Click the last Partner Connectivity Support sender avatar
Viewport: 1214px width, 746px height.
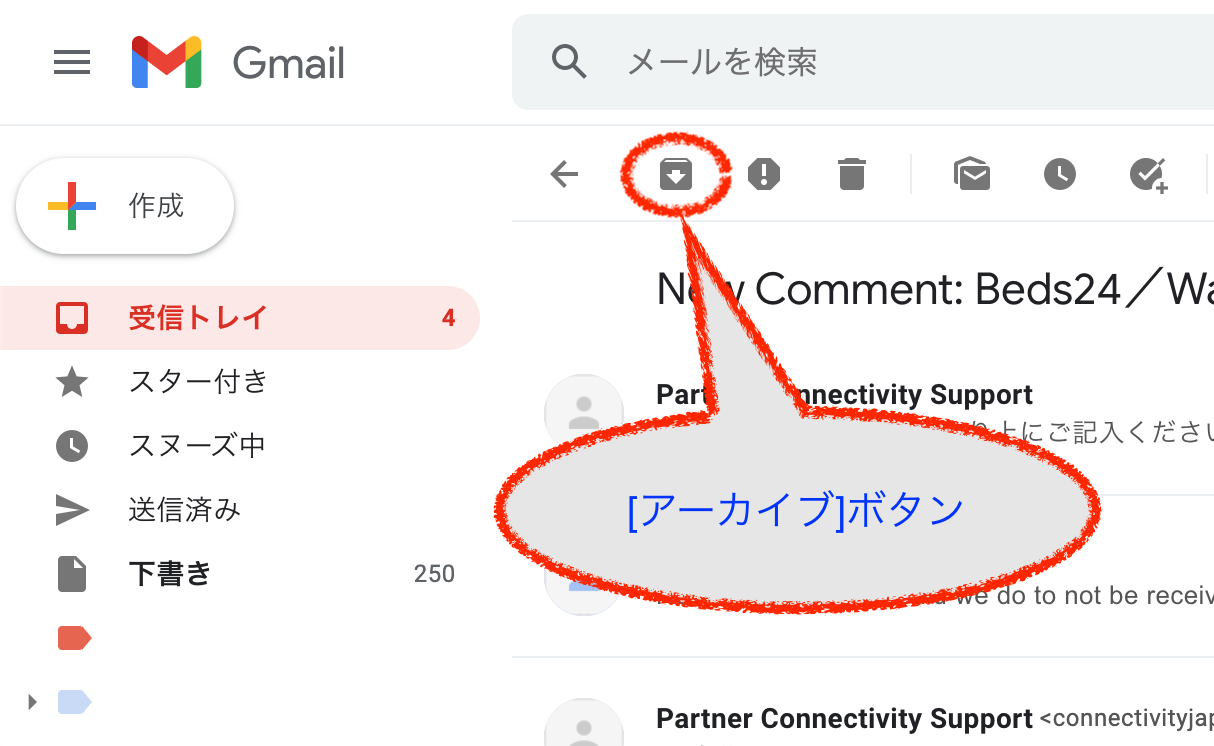click(x=583, y=724)
